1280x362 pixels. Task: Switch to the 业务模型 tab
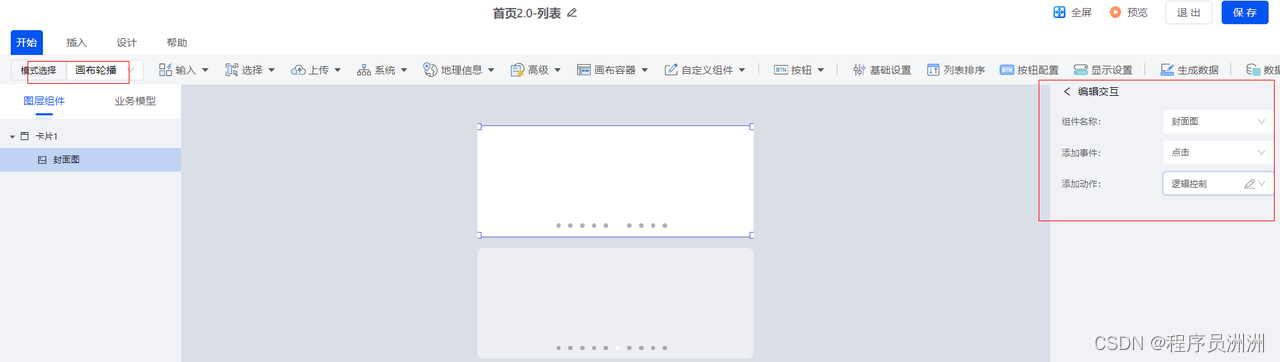click(x=135, y=101)
